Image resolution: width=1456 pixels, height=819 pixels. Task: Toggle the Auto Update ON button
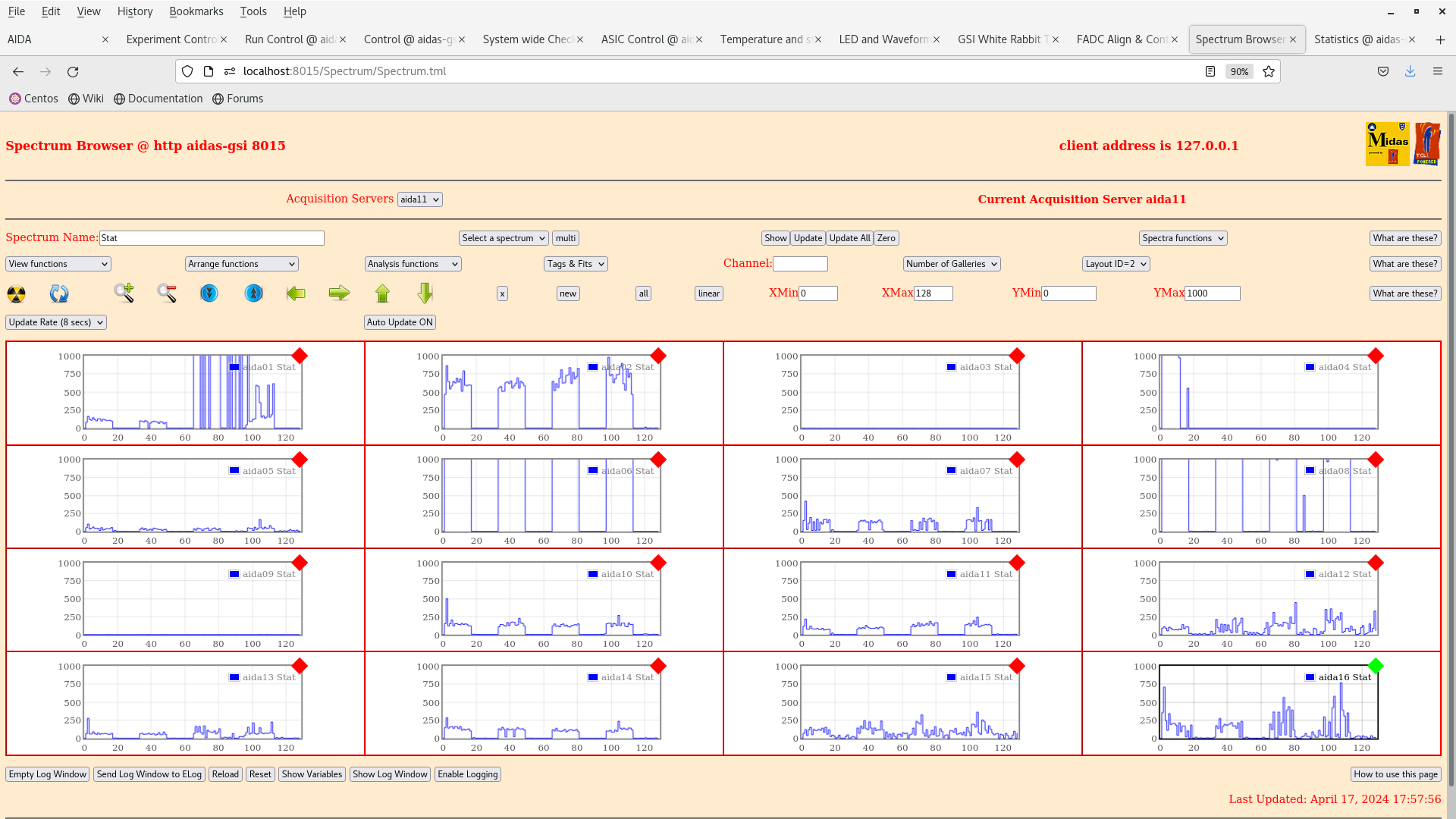[x=400, y=322]
